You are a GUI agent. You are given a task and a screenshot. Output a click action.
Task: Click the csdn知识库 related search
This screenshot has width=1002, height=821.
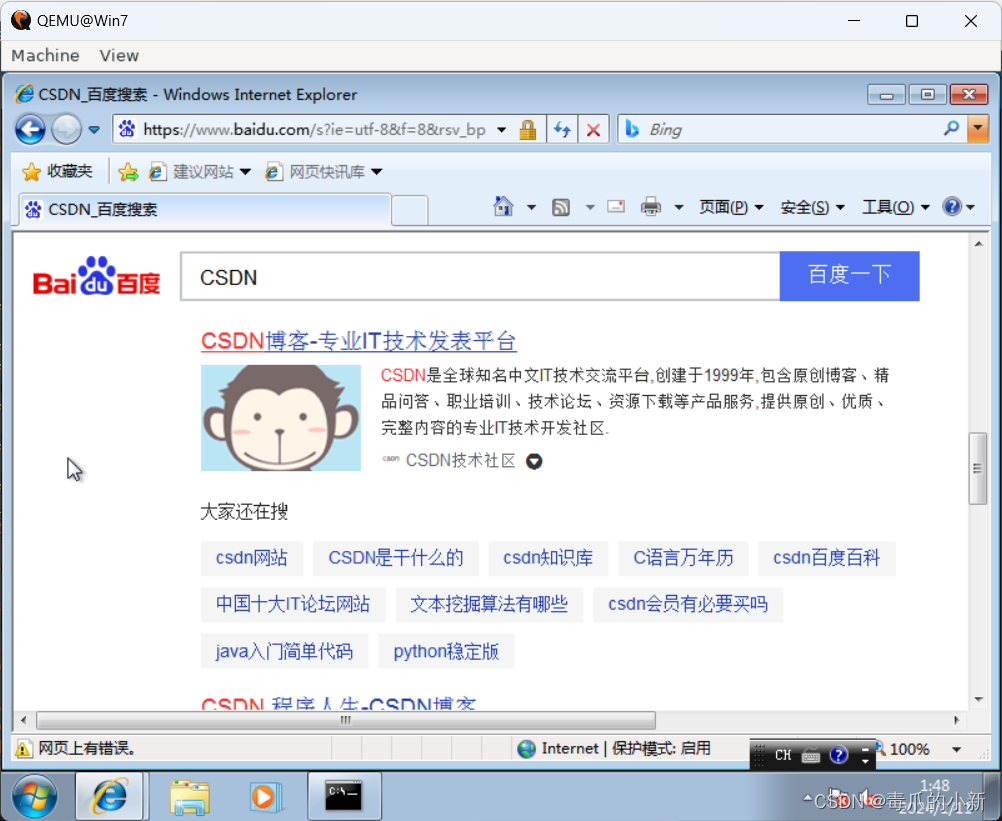[x=548, y=558]
